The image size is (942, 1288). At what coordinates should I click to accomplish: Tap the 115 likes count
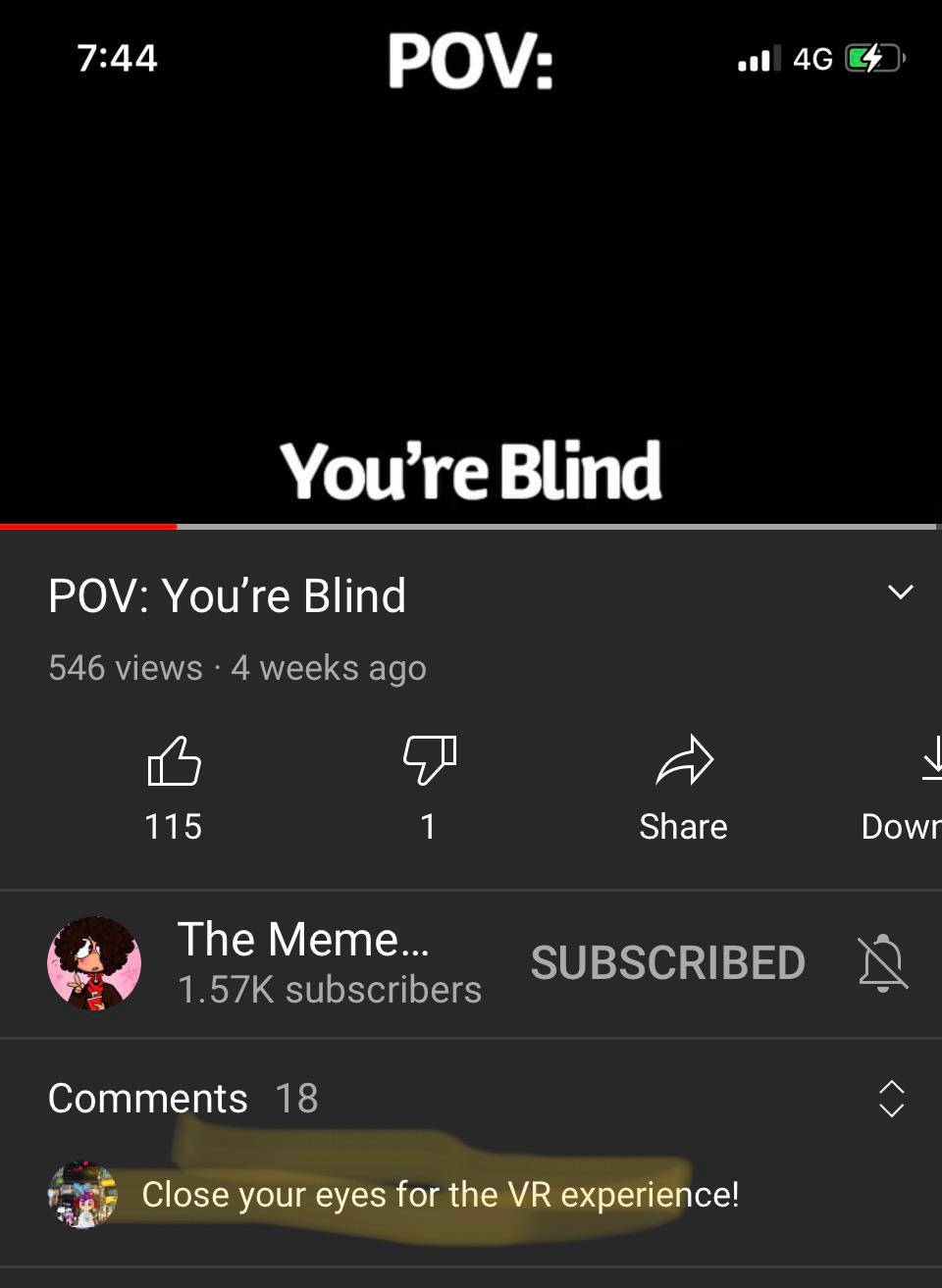click(174, 827)
